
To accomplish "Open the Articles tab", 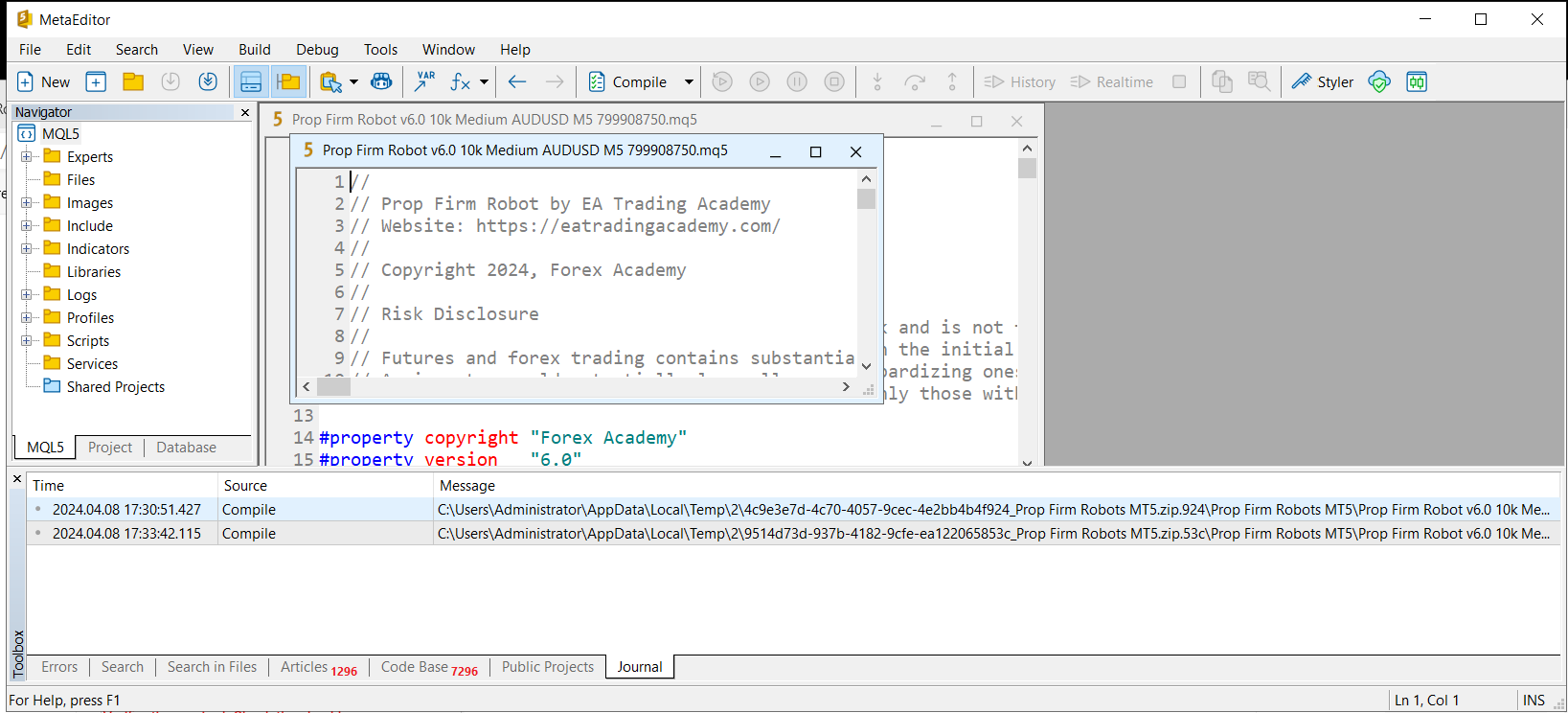I will click(318, 667).
